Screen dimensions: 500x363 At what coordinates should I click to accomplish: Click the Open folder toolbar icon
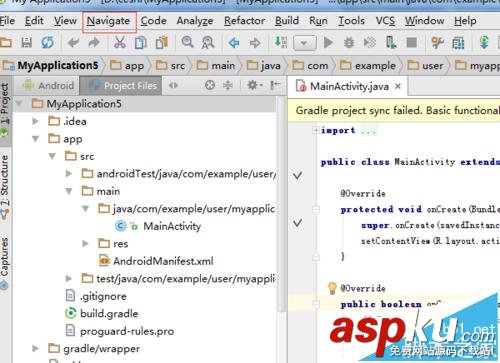click(6, 43)
